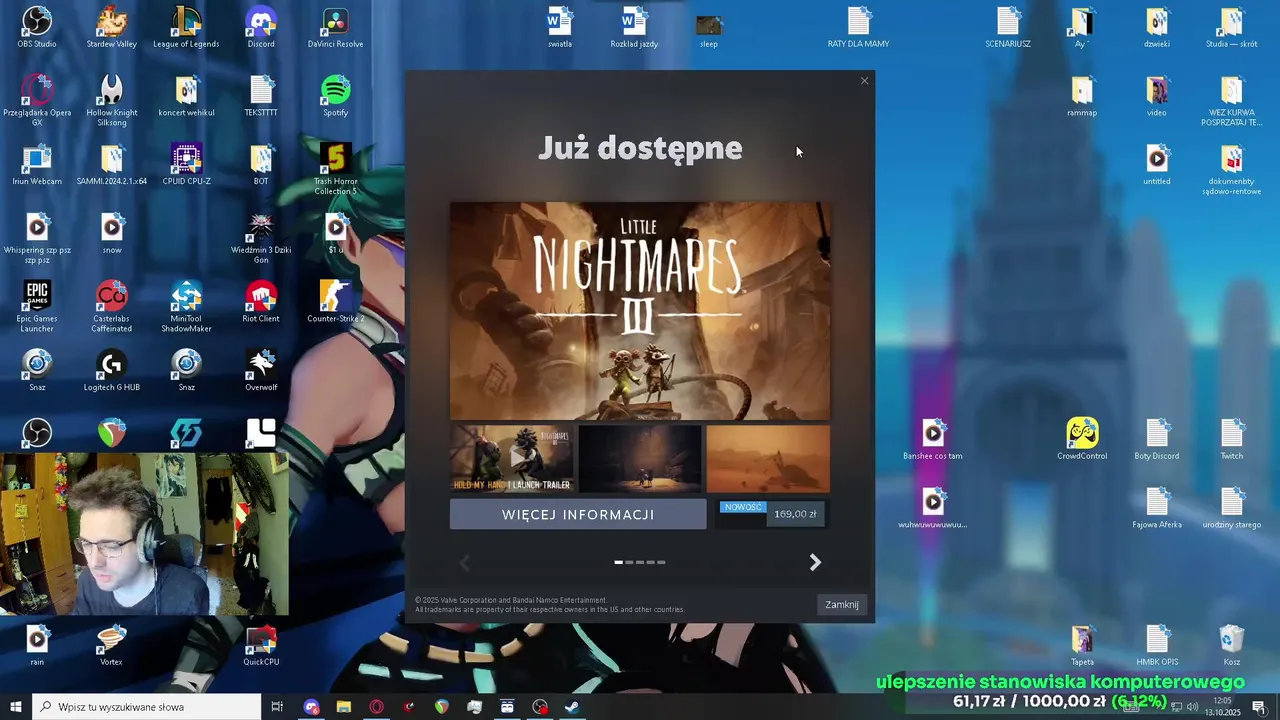Click the Little Nightmares III main banner
The width and height of the screenshot is (1280, 720).
point(640,311)
